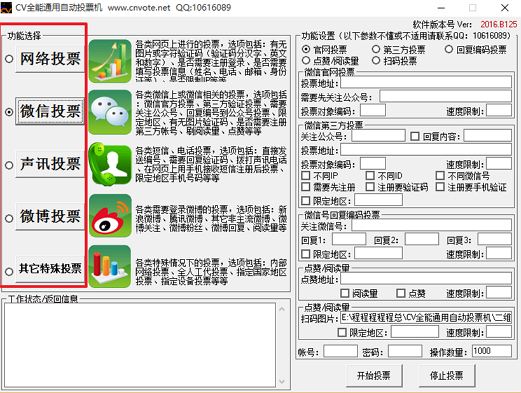Select the 第三方投票 radio option

point(376,49)
